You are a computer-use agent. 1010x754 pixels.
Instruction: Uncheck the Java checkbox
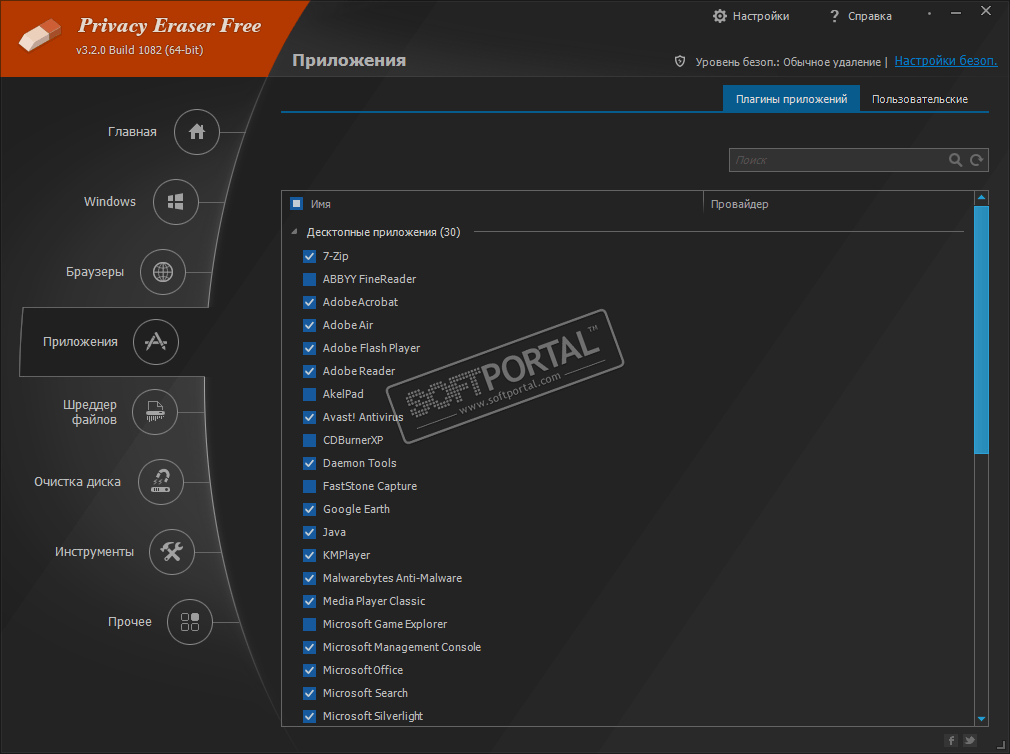click(309, 532)
